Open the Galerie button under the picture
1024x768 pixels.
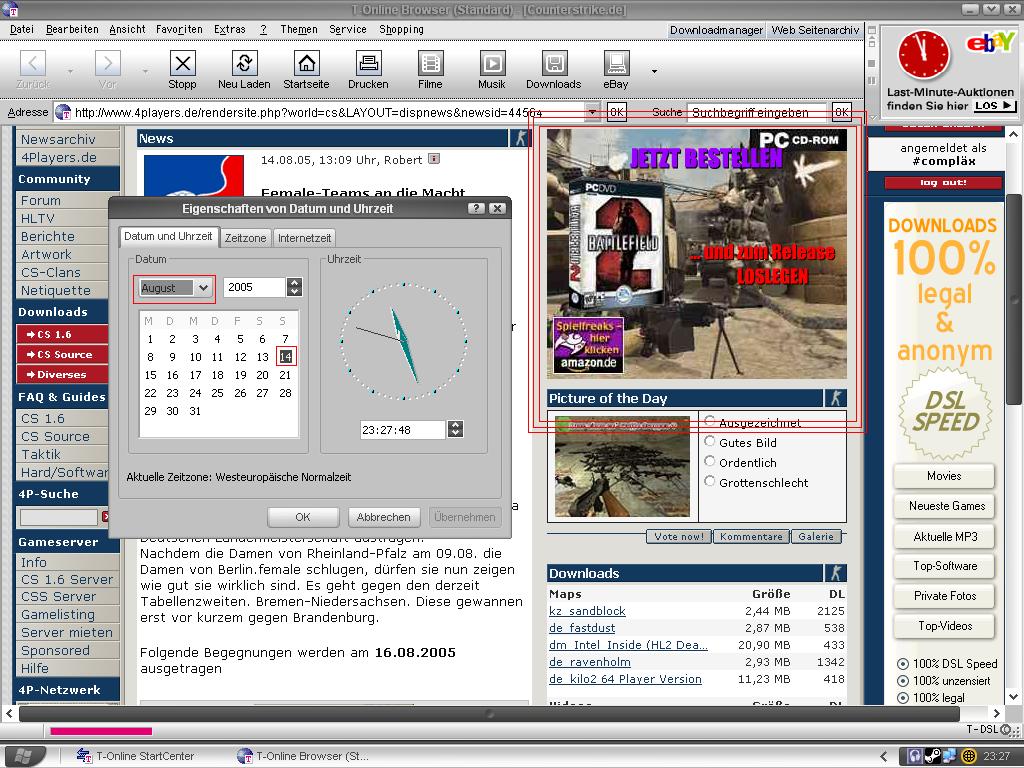pyautogui.click(x=816, y=536)
